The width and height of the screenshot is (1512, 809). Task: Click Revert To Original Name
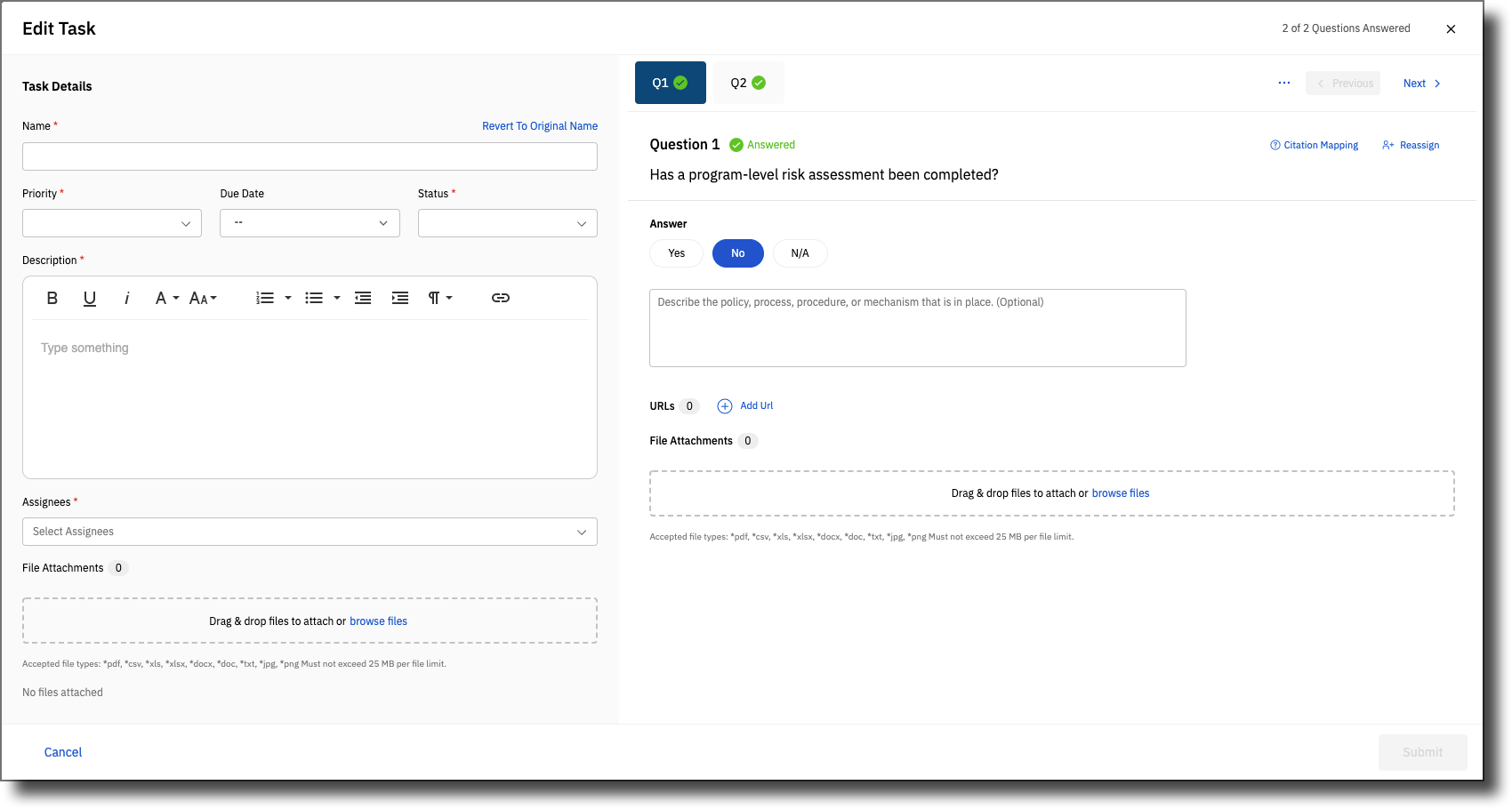540,125
